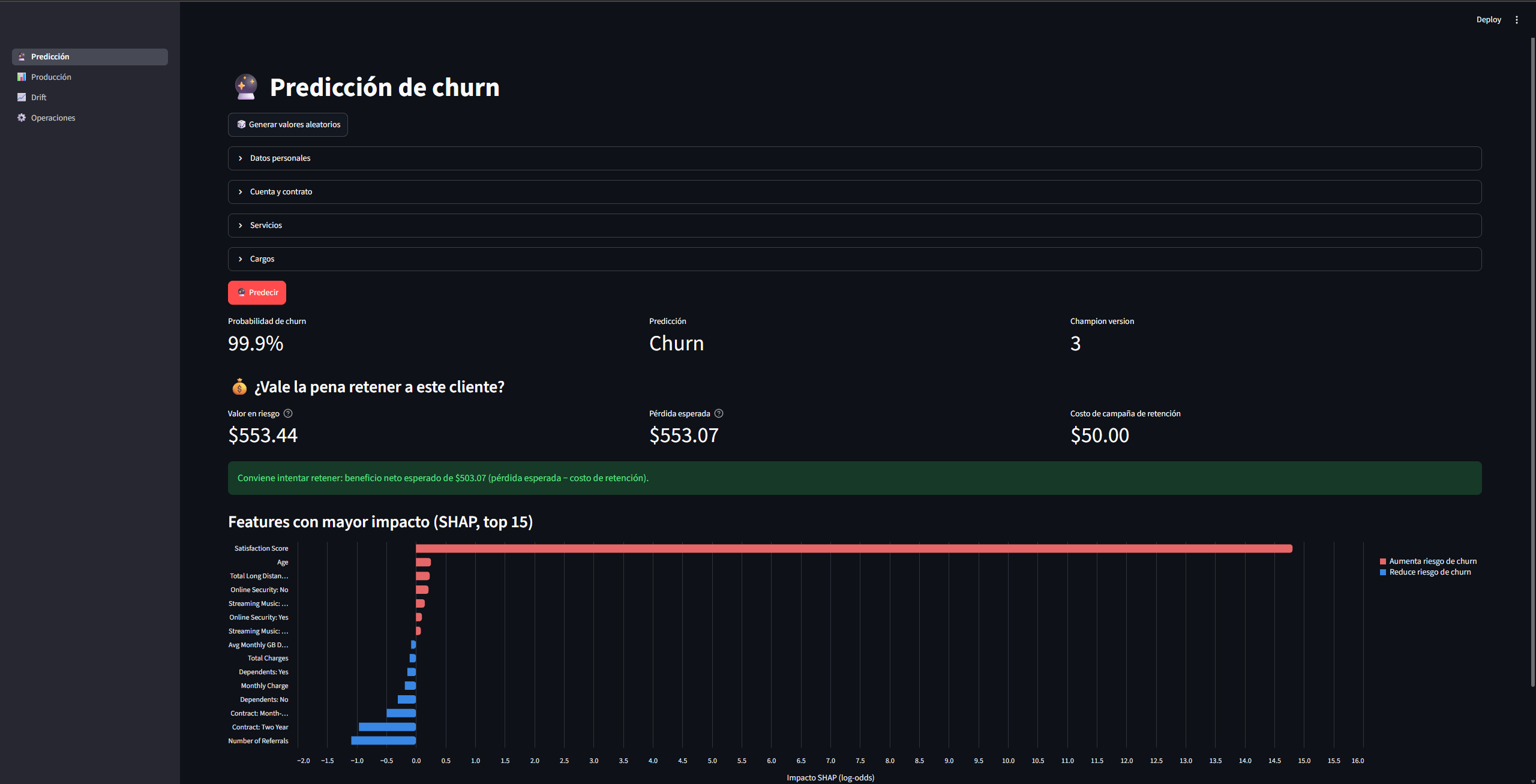Click the Contract: Two Year blue bar

click(x=387, y=727)
